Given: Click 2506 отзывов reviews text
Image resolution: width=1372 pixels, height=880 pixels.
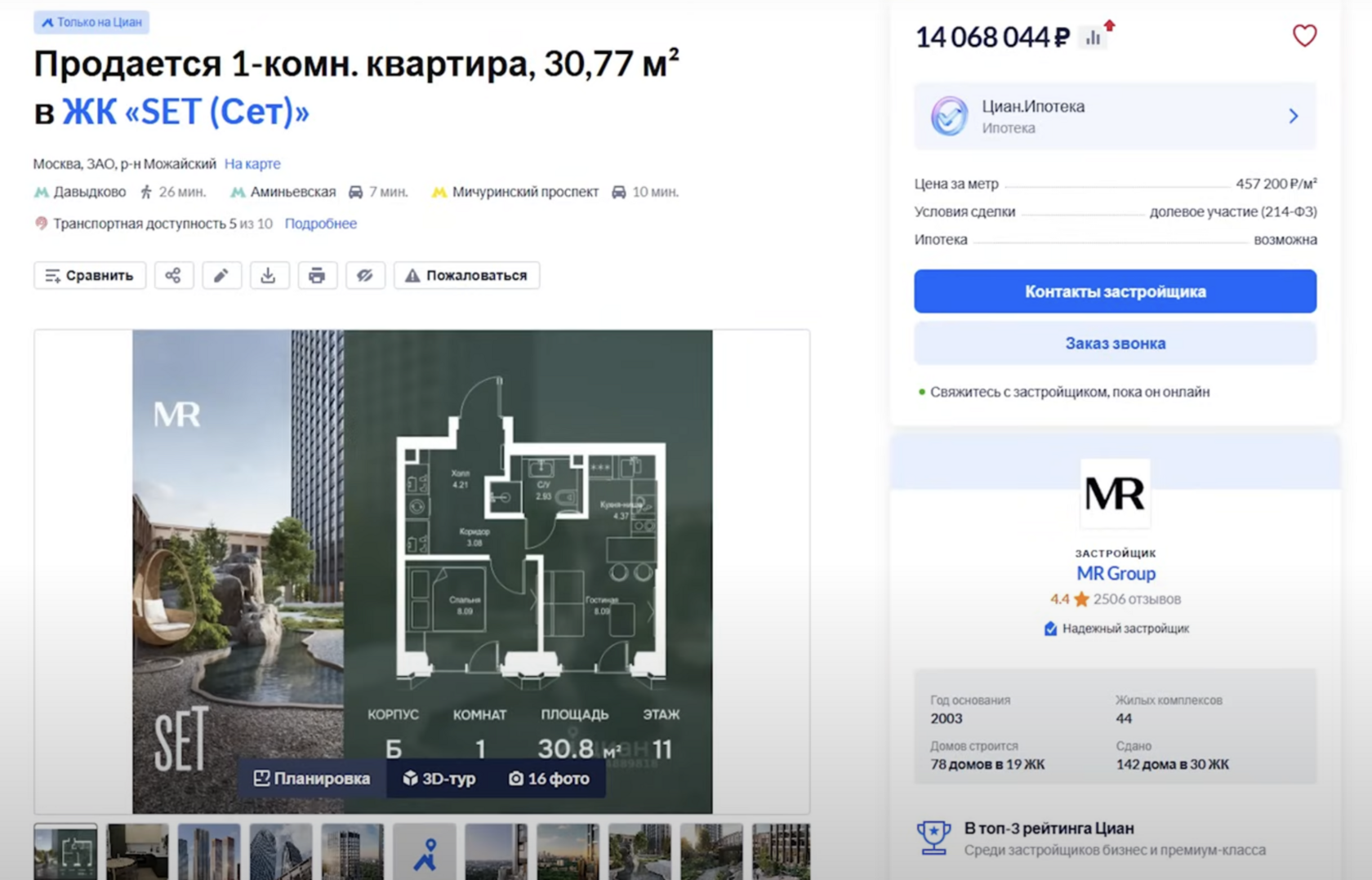Looking at the screenshot, I should [x=1137, y=599].
